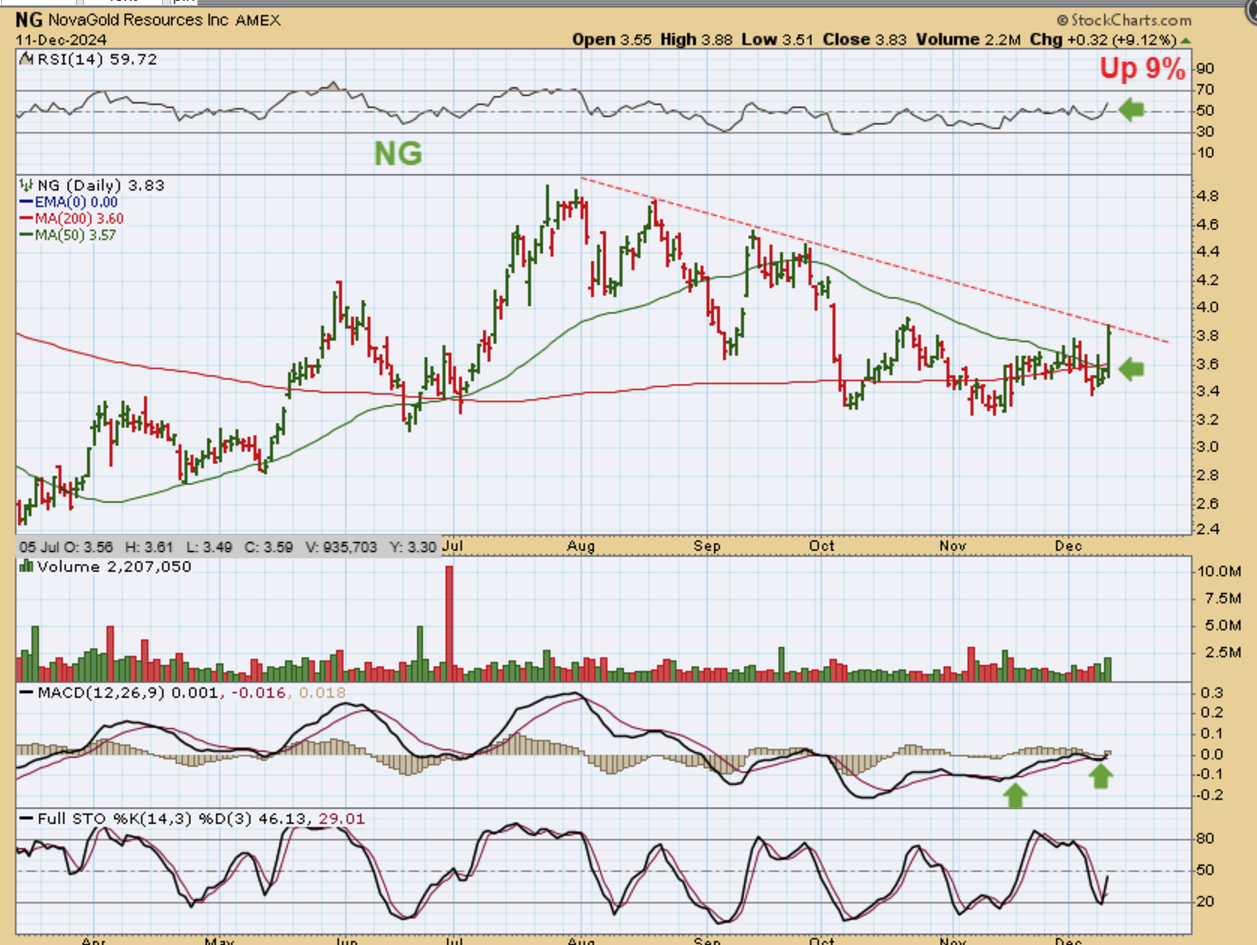Screen dimensions: 1257x945
Task: Click the 80 label on the stochastic axis
Action: tap(1206, 839)
